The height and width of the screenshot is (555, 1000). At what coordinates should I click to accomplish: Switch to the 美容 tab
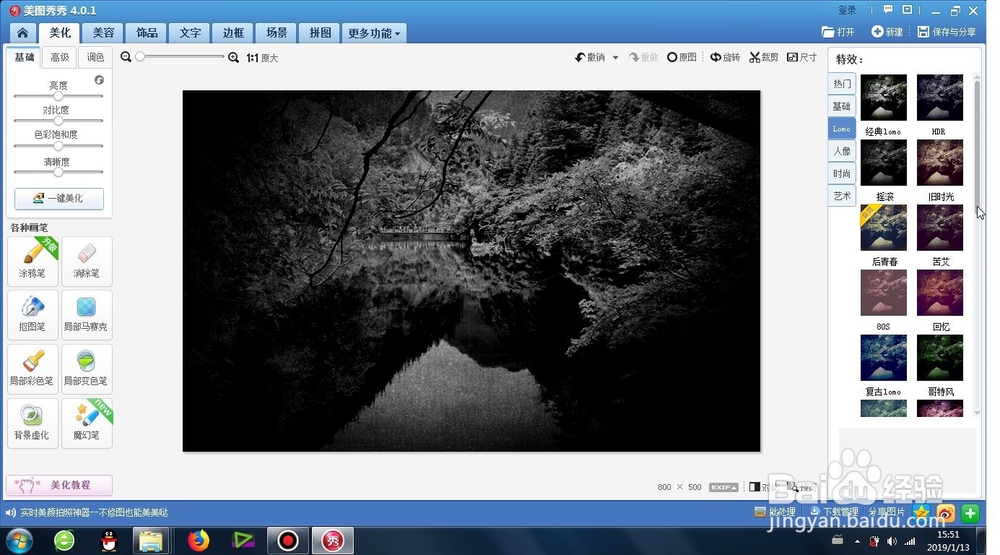(103, 33)
